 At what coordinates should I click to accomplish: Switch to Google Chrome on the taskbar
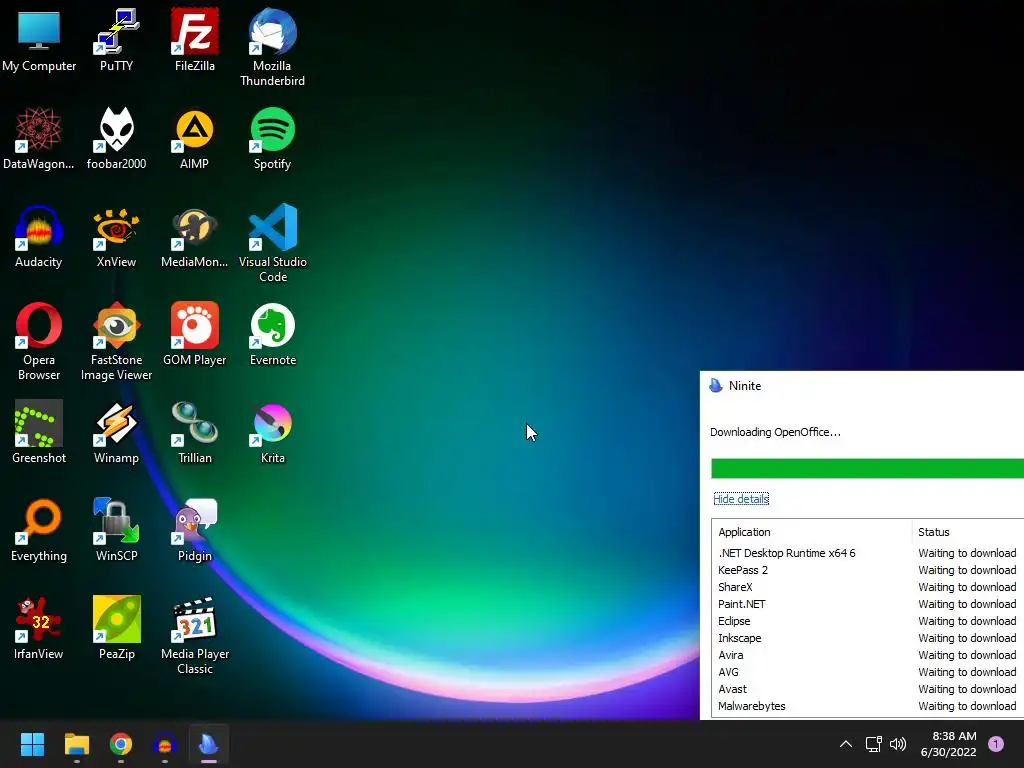pyautogui.click(x=121, y=744)
